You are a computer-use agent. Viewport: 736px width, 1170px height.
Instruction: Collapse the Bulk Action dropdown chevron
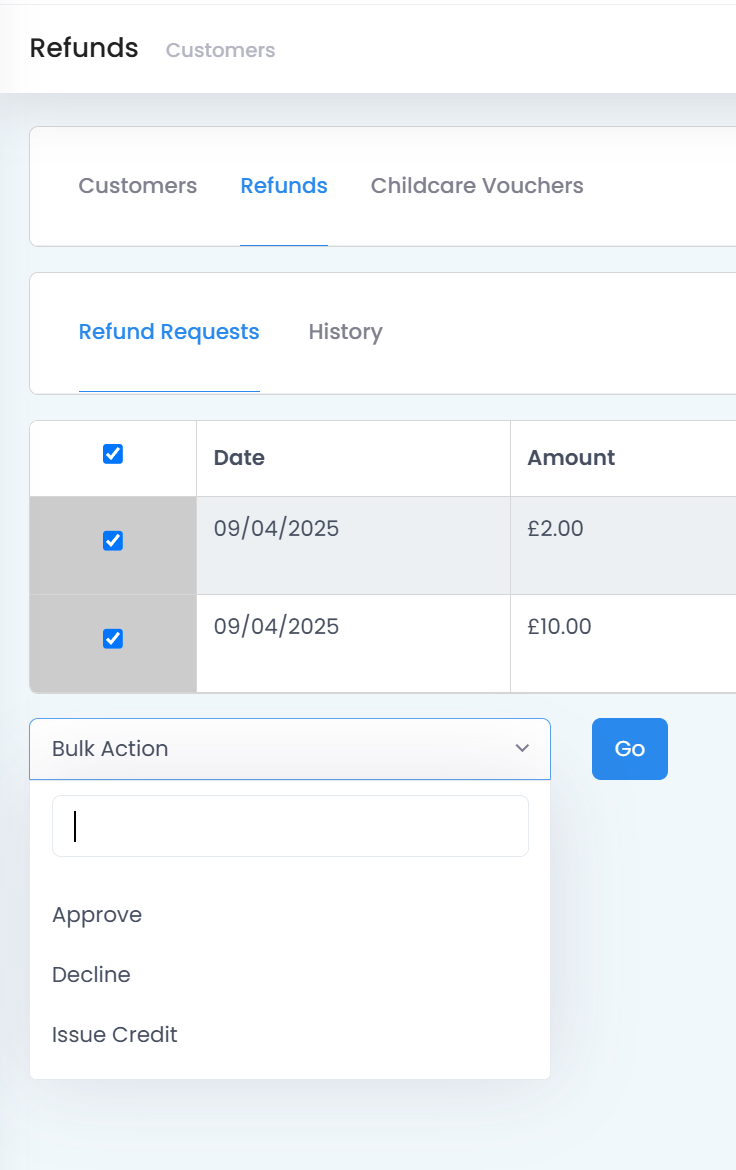523,748
